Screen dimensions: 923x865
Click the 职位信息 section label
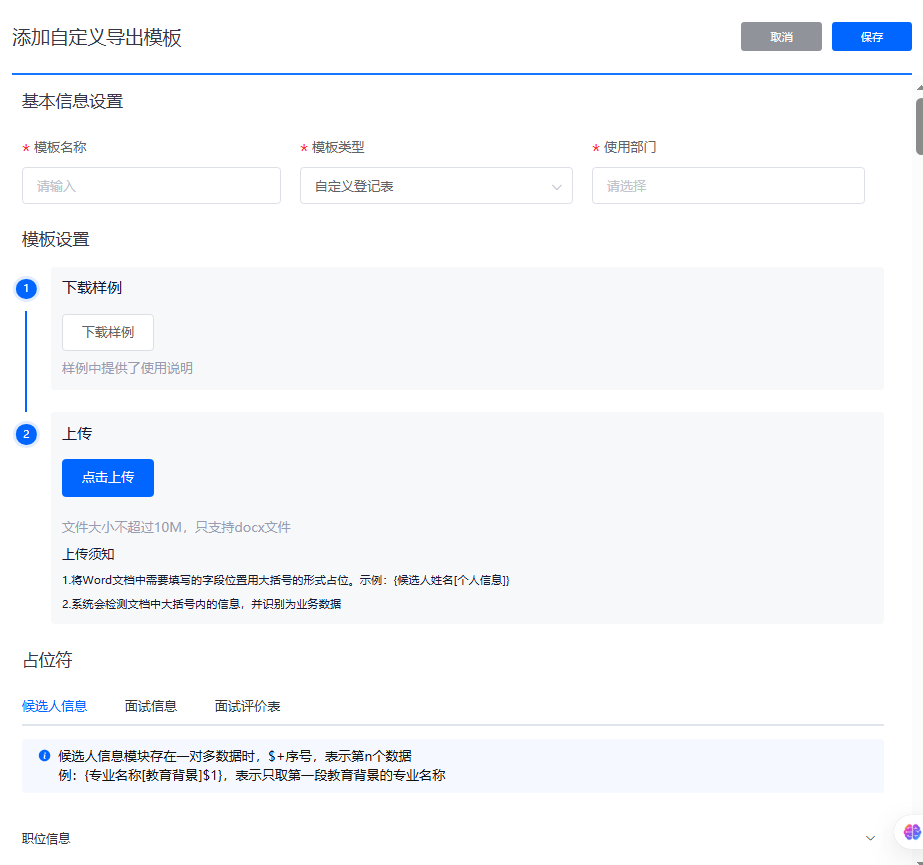46,838
